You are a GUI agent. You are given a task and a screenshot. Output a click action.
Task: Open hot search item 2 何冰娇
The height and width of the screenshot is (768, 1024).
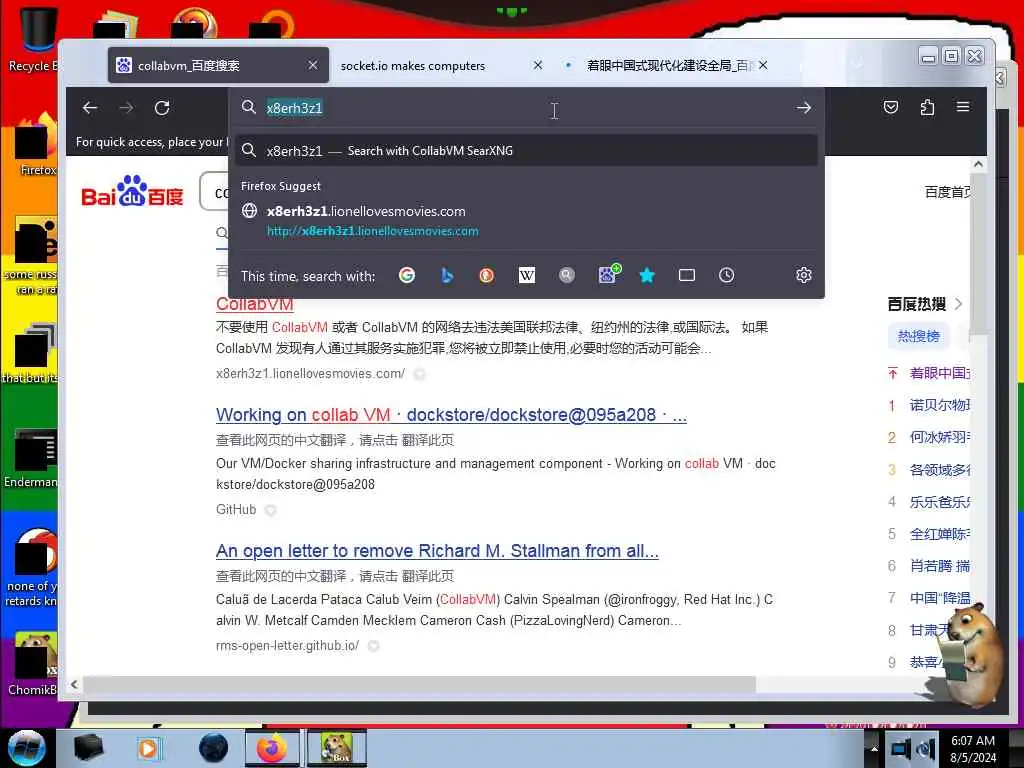click(x=939, y=438)
